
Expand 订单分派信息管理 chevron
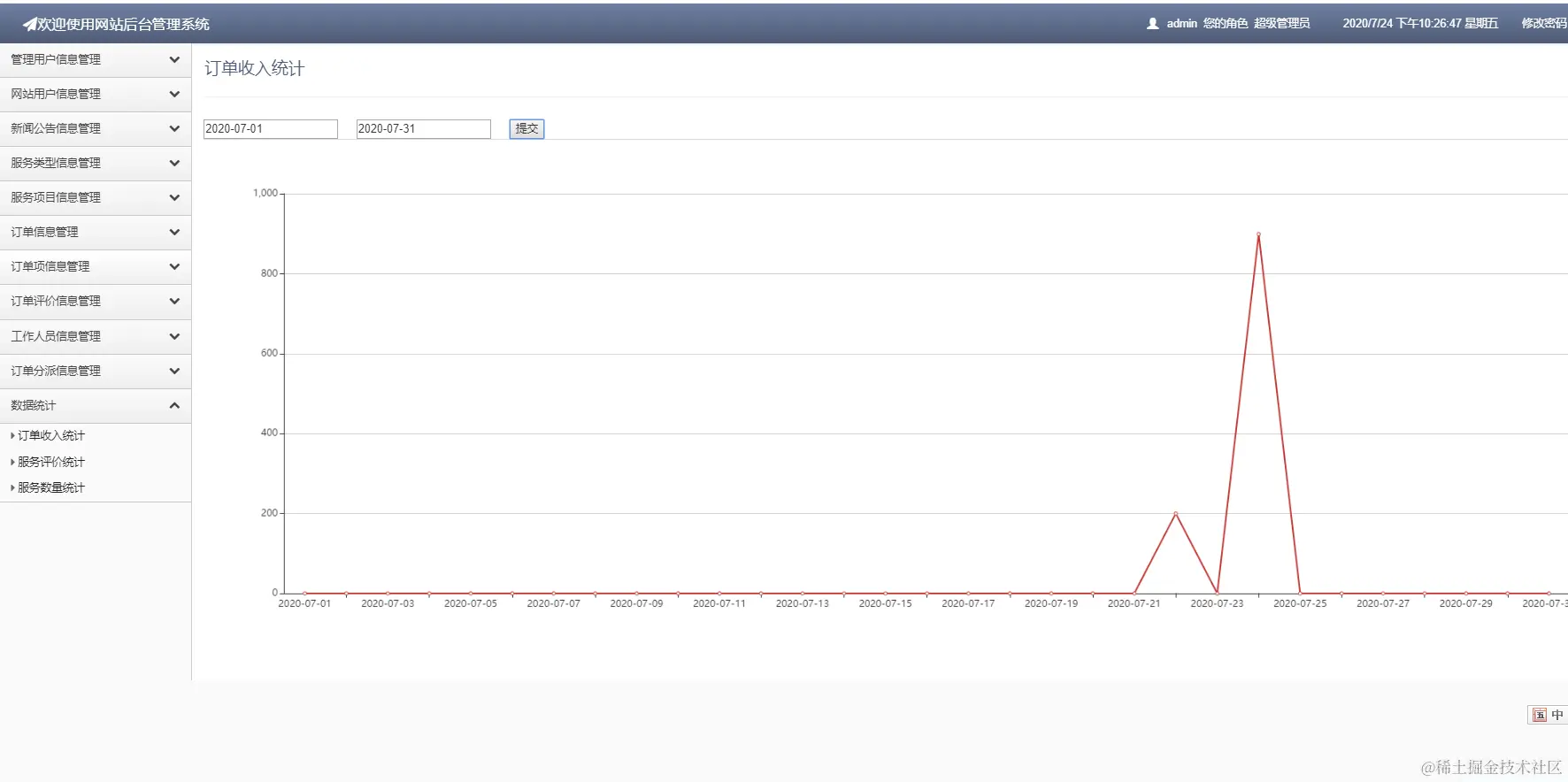(174, 371)
